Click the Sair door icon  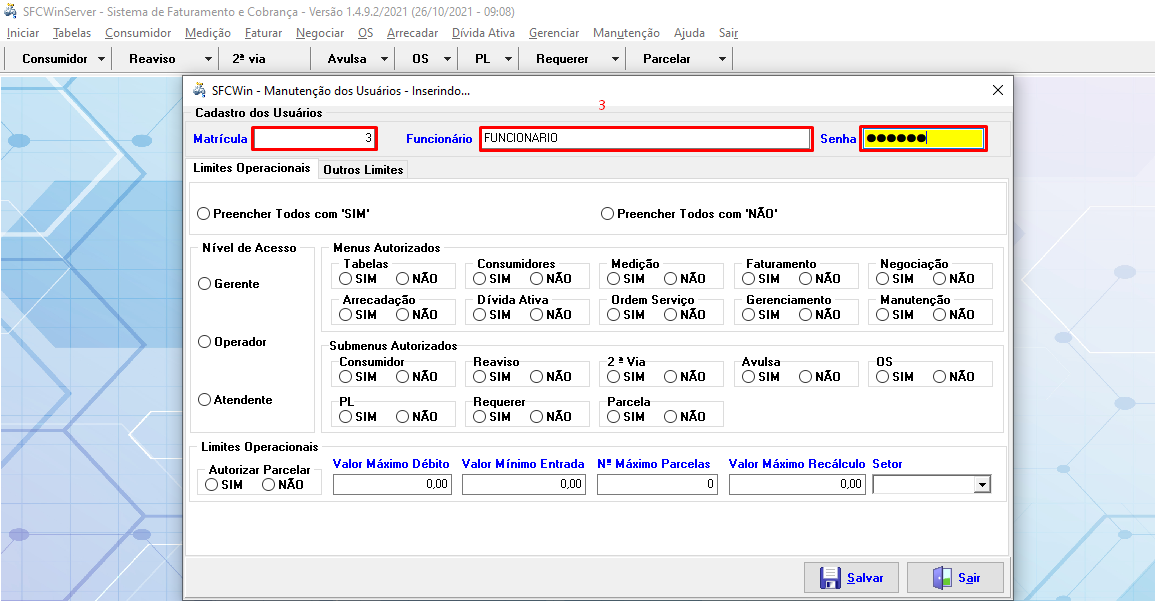tap(941, 578)
